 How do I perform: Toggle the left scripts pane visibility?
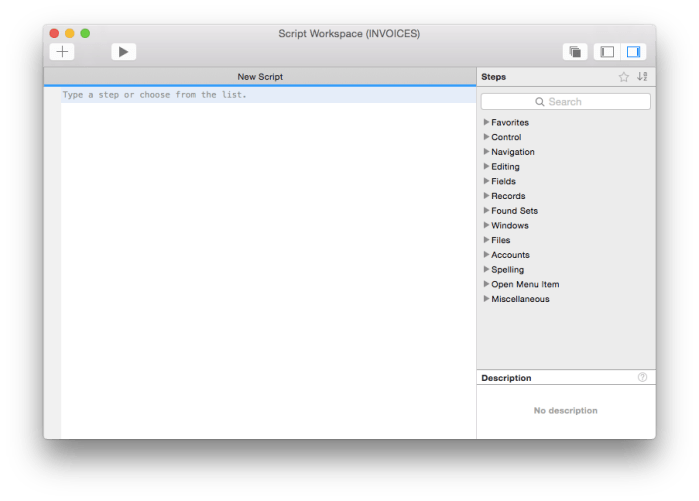tap(607, 52)
